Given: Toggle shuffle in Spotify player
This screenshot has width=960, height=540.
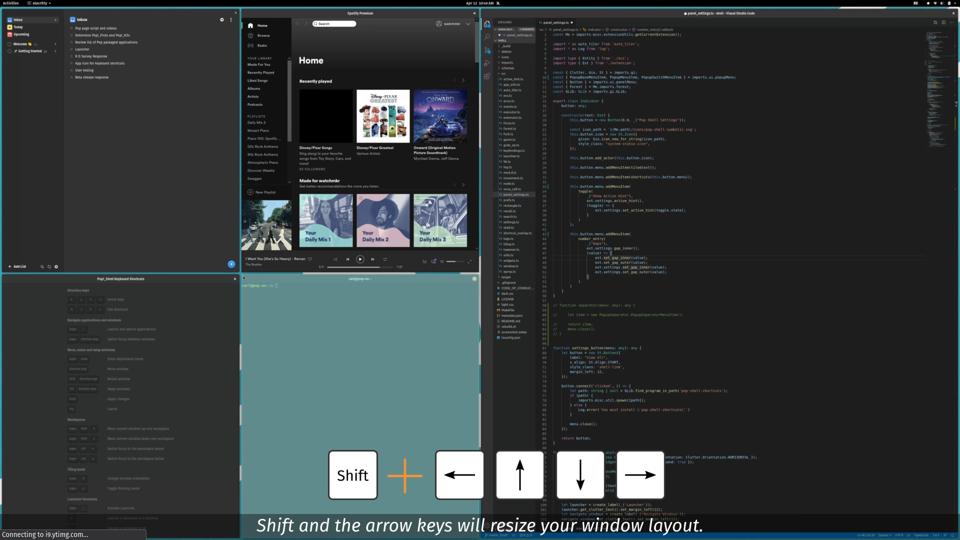Looking at the screenshot, I should pyautogui.click(x=336, y=260).
